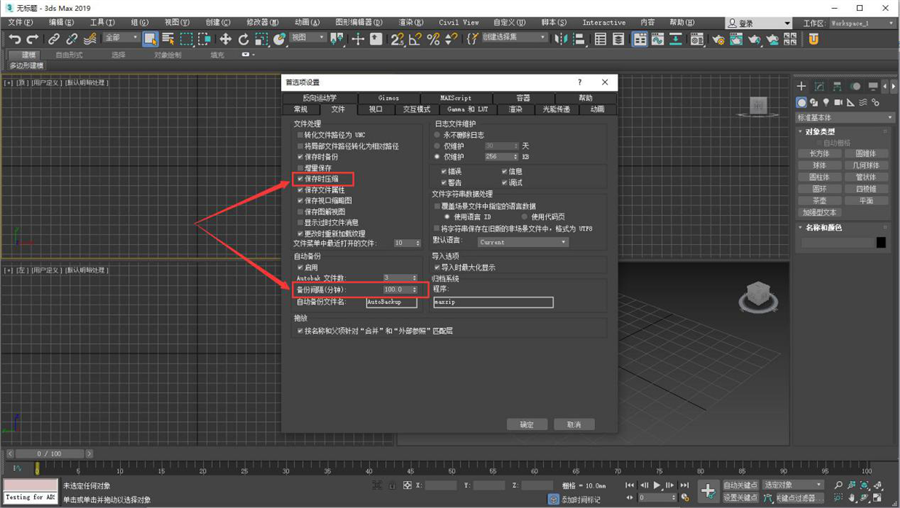Click the Mirror tool icon
The image size is (900, 508).
click(561, 39)
